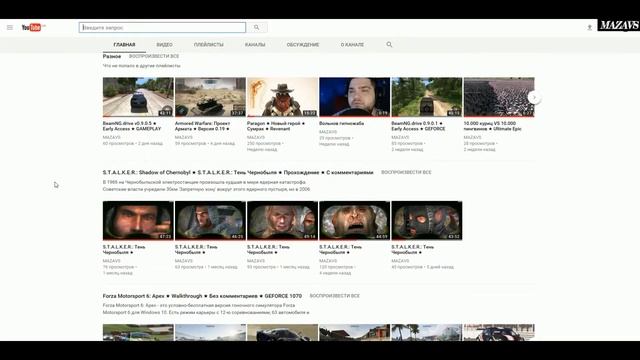This screenshot has height=360, width=640.
Task: Open the О КАНАЛЕ tab
Action: [352, 44]
